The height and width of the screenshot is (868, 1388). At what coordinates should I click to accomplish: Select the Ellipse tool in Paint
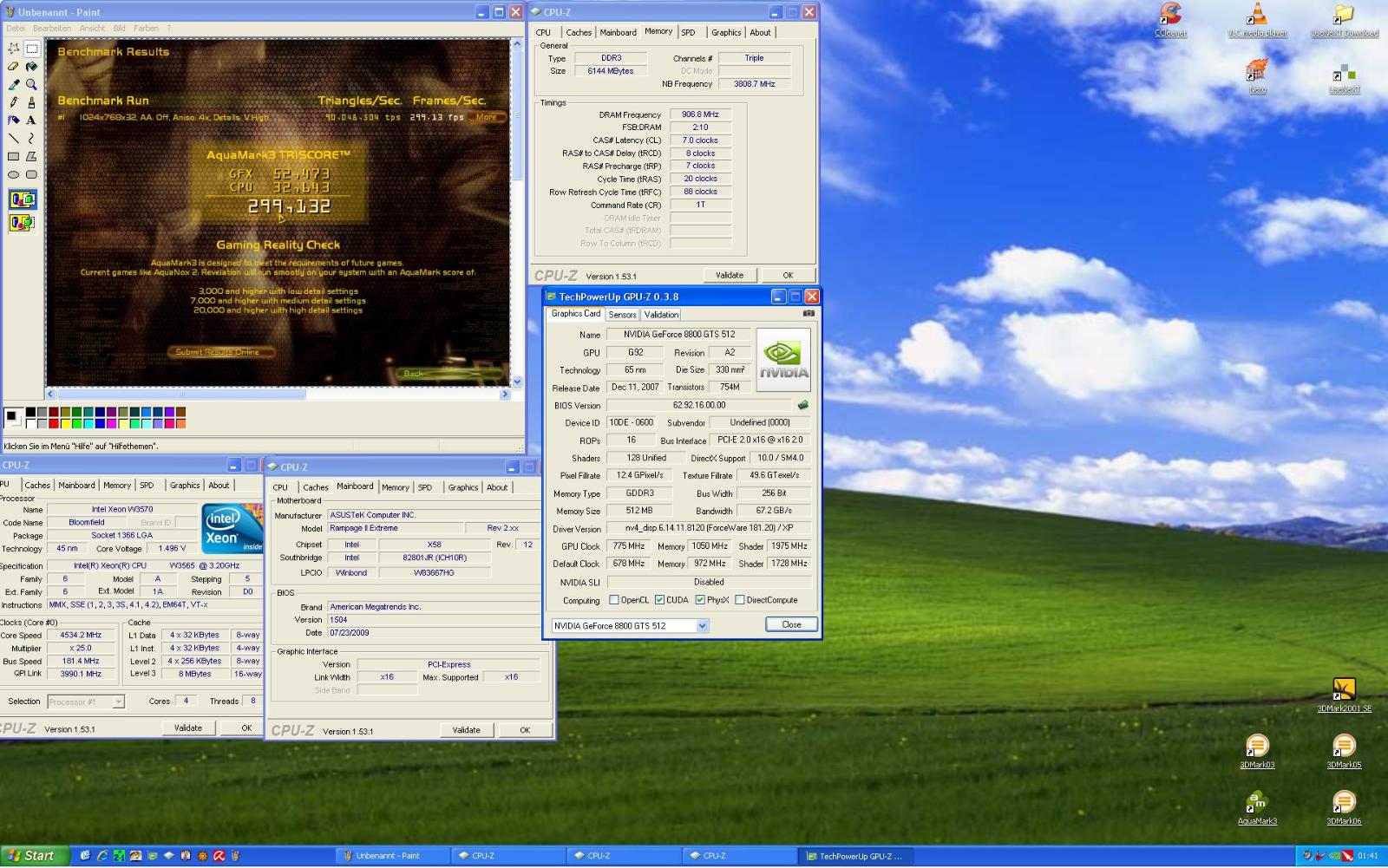pyautogui.click(x=13, y=174)
